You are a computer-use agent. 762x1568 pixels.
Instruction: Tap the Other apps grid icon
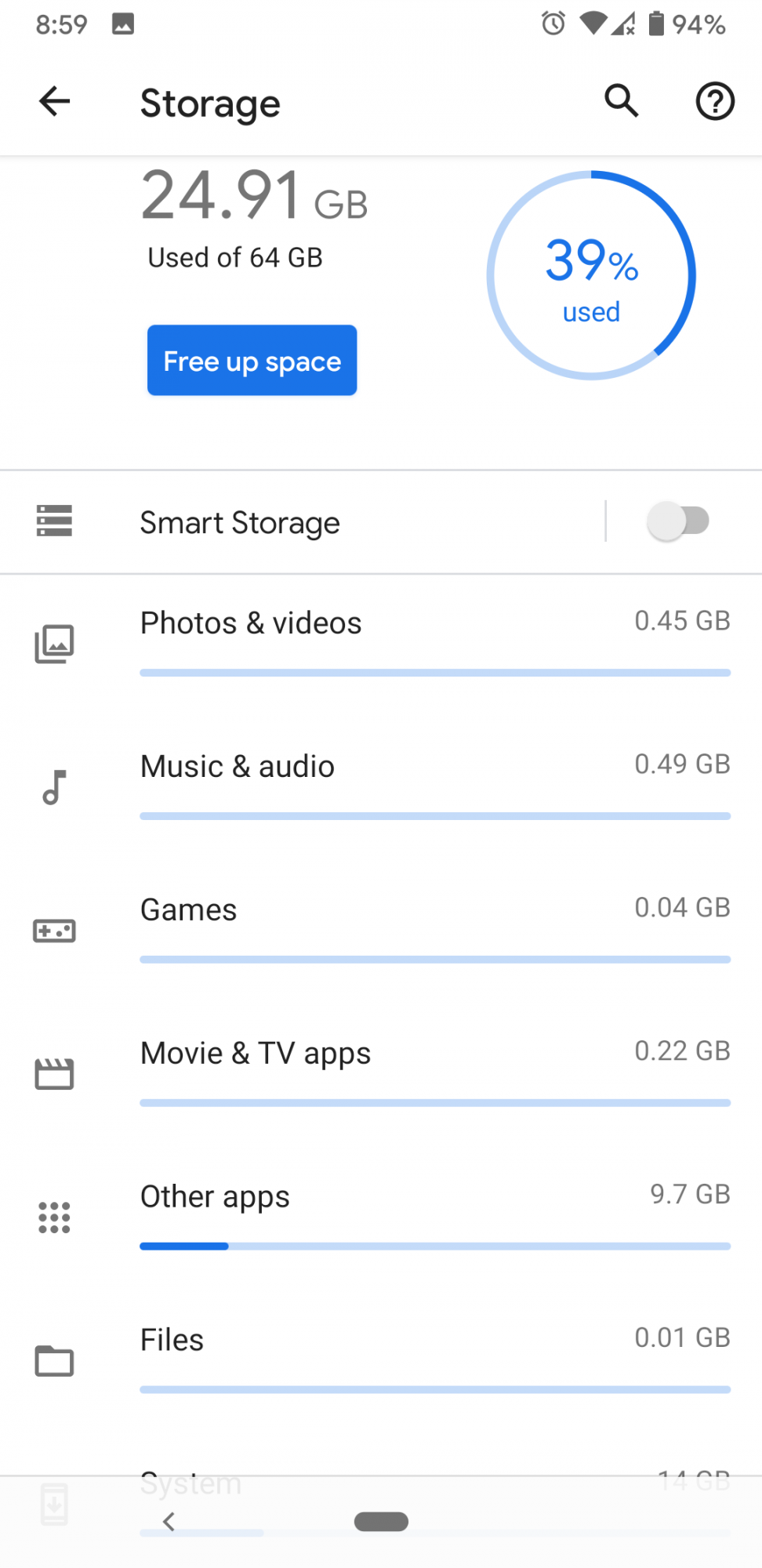pyautogui.click(x=54, y=1217)
